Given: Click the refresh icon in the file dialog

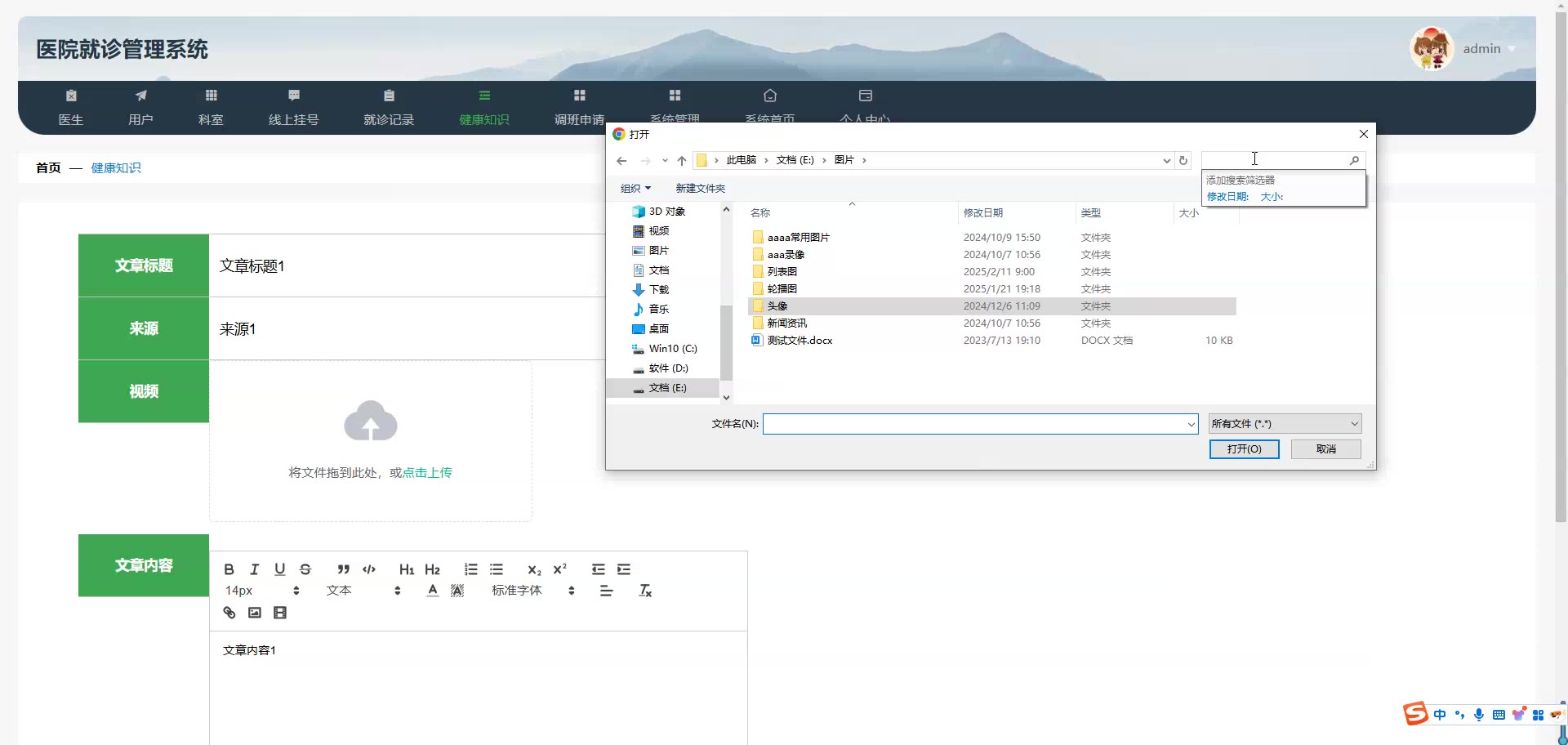Looking at the screenshot, I should pyautogui.click(x=1183, y=160).
